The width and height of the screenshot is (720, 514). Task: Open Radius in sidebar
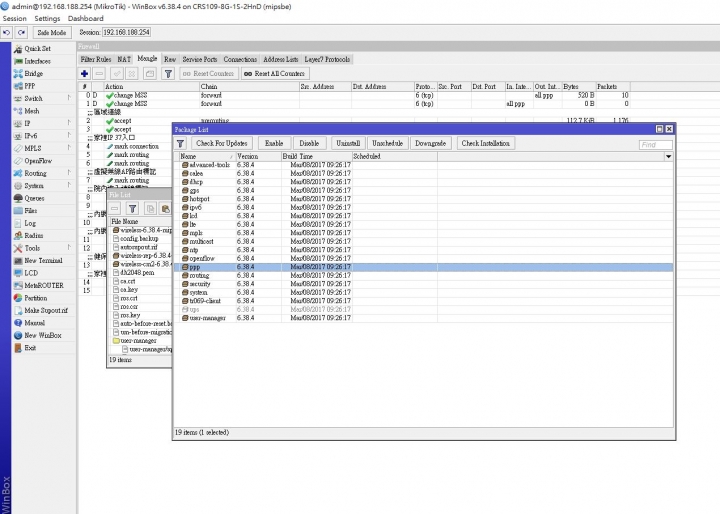coord(34,235)
